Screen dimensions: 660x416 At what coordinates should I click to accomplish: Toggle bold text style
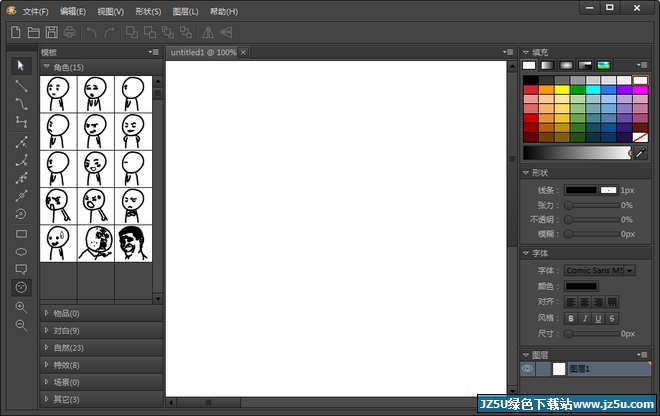[x=571, y=318]
